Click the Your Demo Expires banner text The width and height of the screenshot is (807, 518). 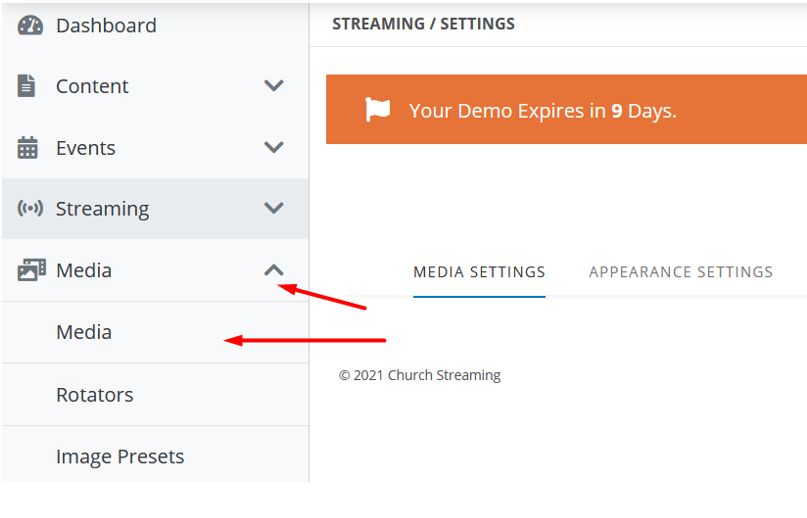[542, 110]
